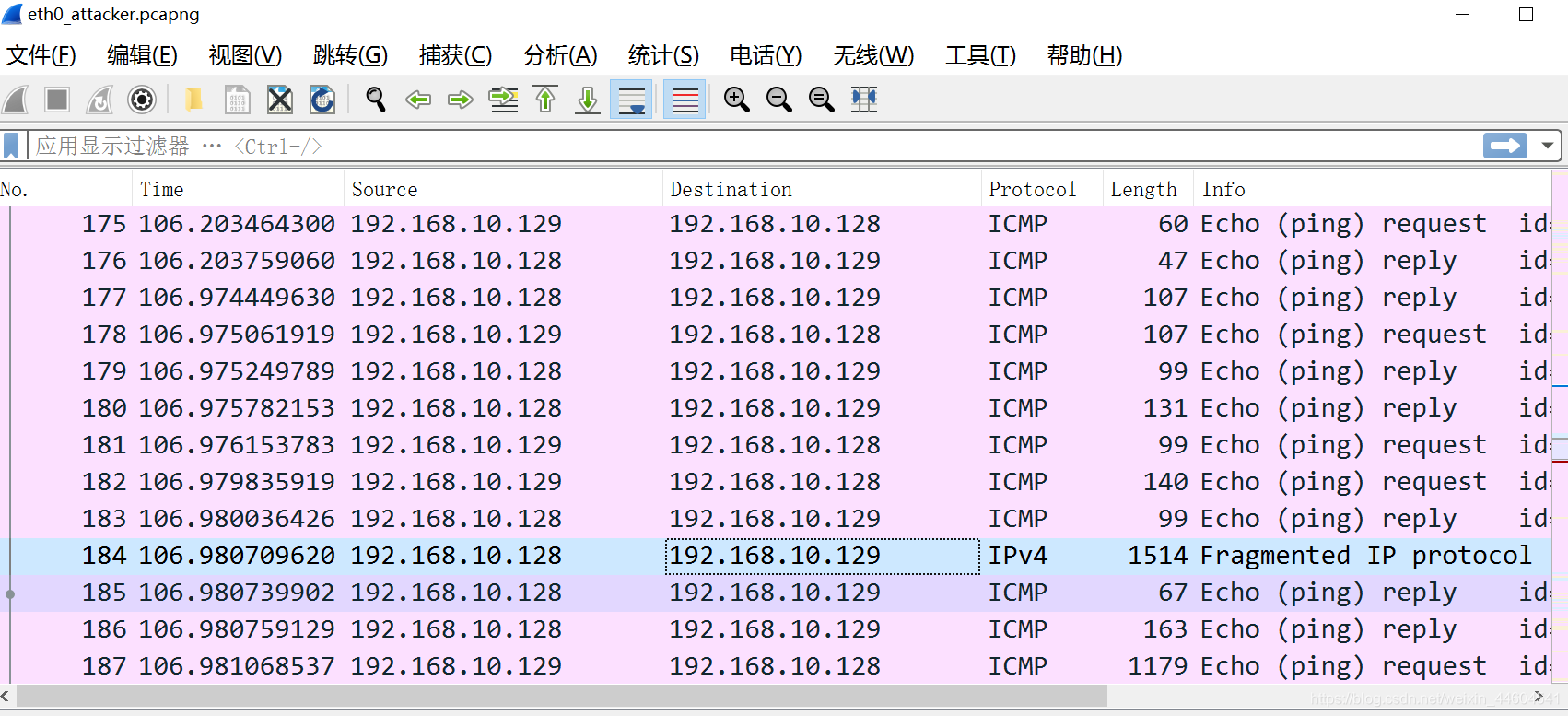
Task: Find a packet with the magnifier icon
Action: coord(375,99)
